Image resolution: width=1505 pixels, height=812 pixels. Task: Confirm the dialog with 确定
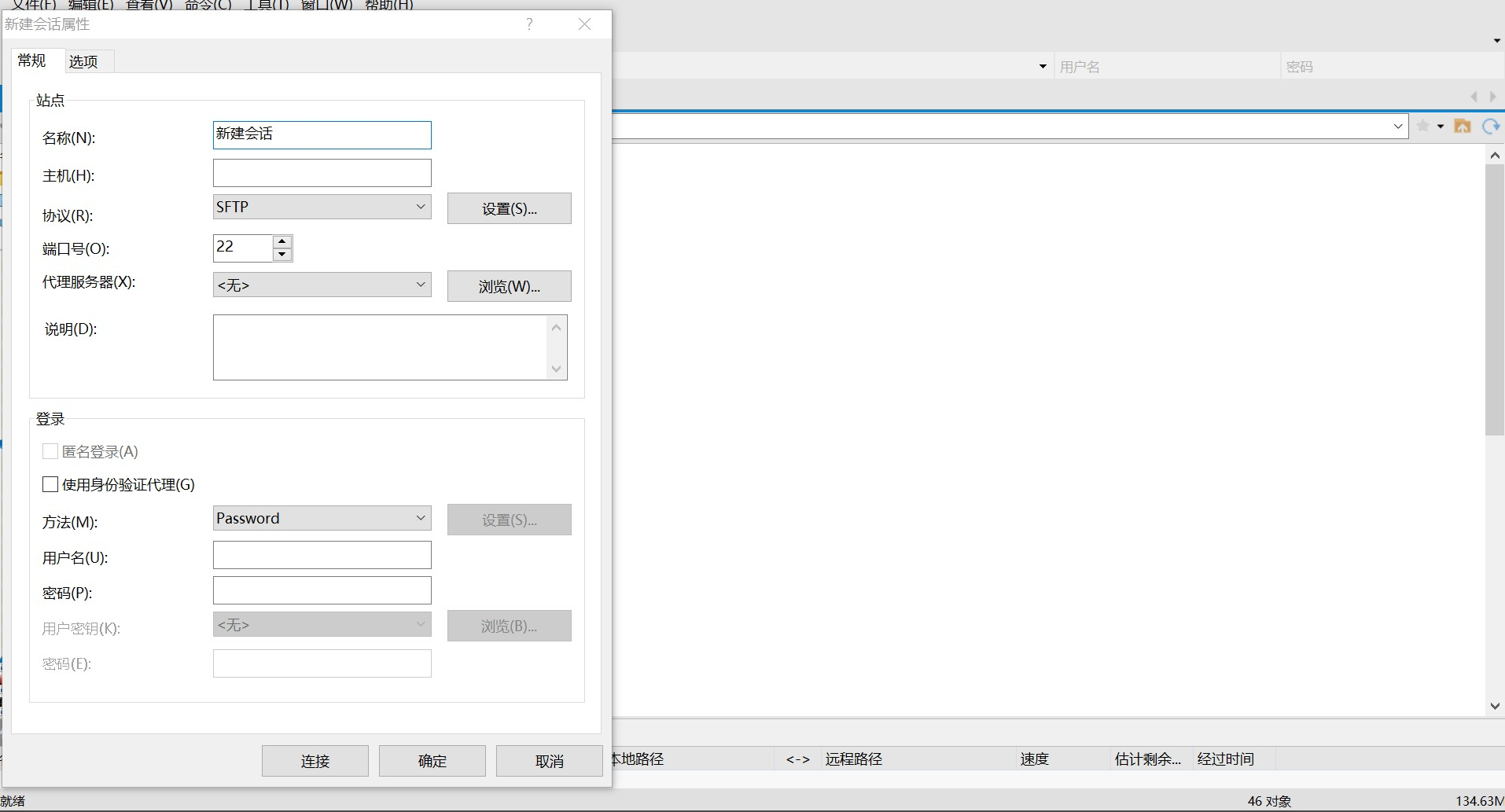432,761
